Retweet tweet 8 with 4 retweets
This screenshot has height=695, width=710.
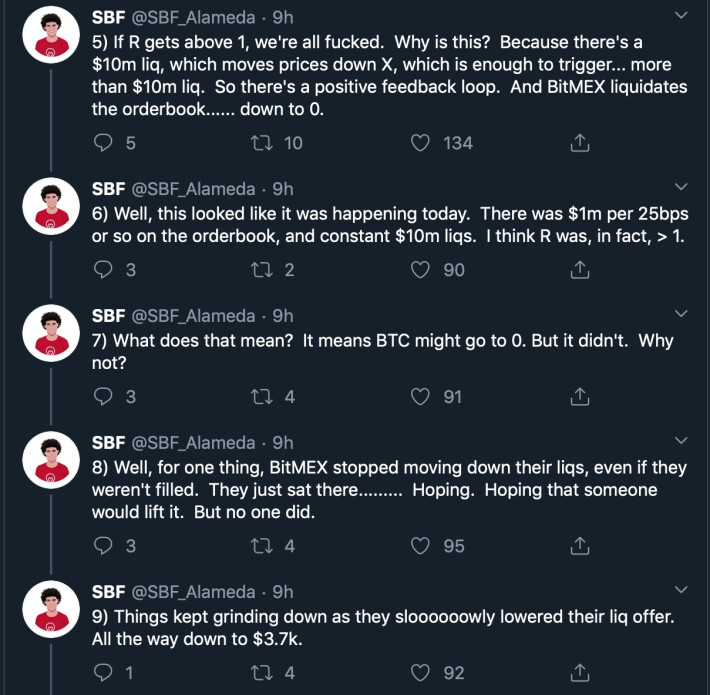coord(262,546)
